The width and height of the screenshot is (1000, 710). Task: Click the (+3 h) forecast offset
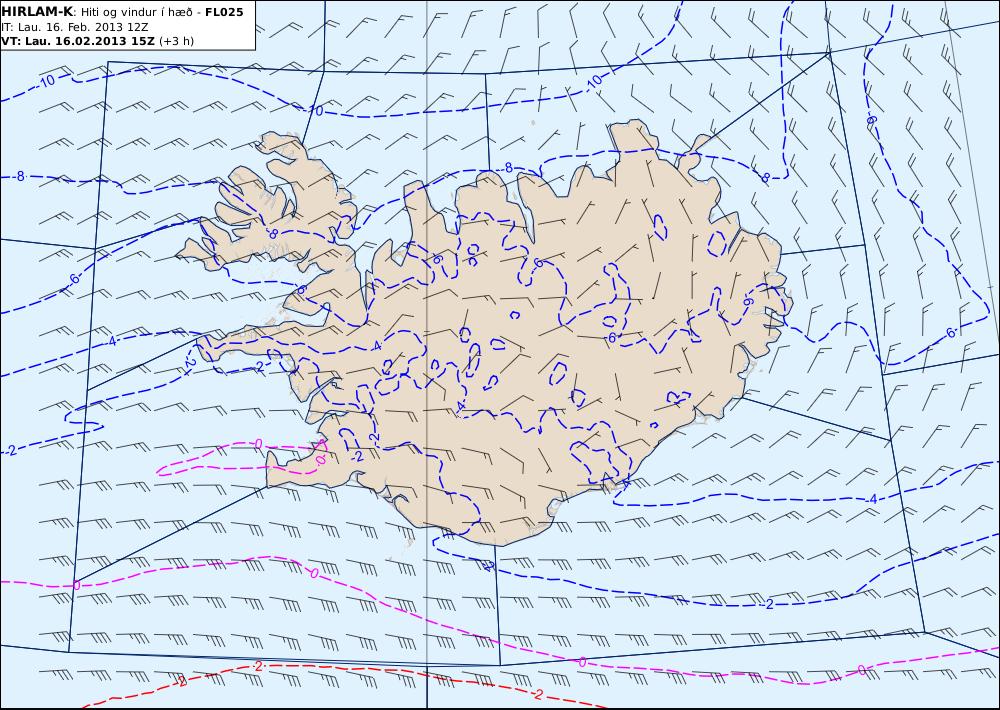coord(176,41)
